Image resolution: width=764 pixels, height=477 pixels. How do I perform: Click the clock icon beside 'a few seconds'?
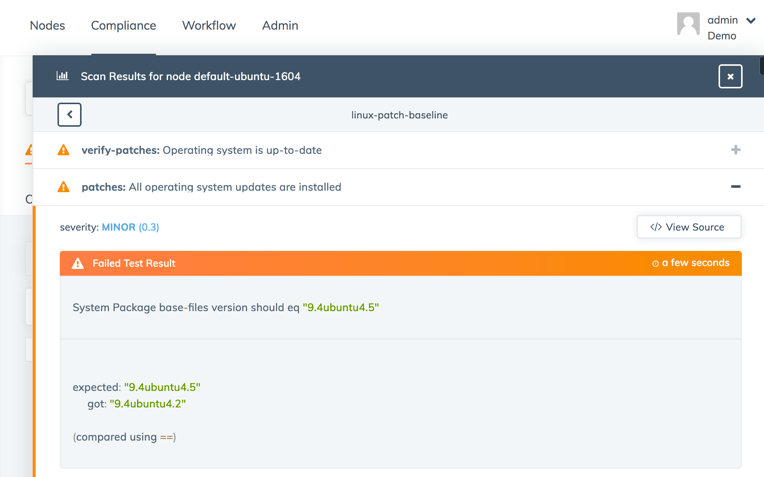click(655, 264)
